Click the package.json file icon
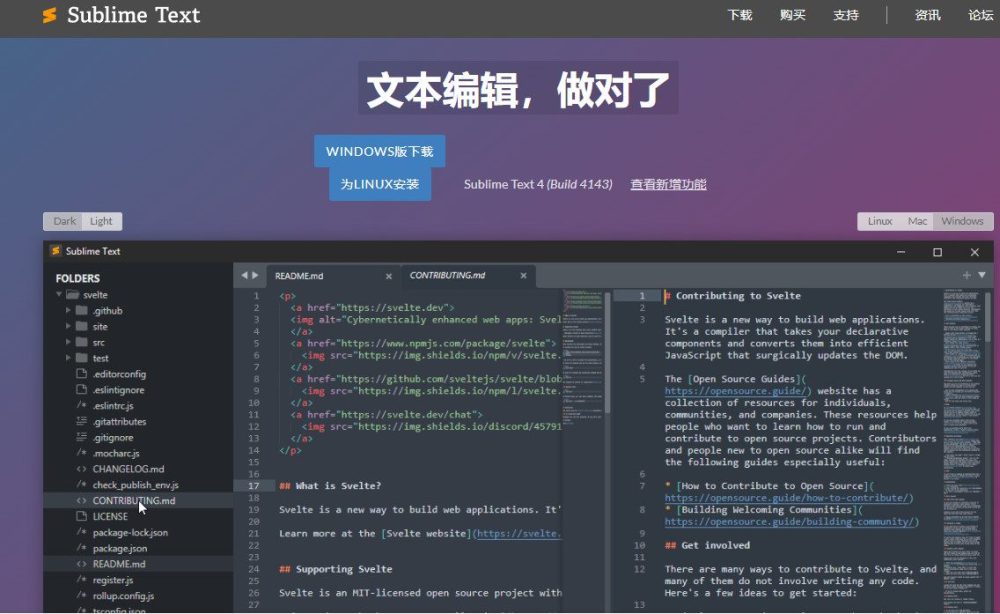The height and width of the screenshot is (614, 1000). click(82, 548)
